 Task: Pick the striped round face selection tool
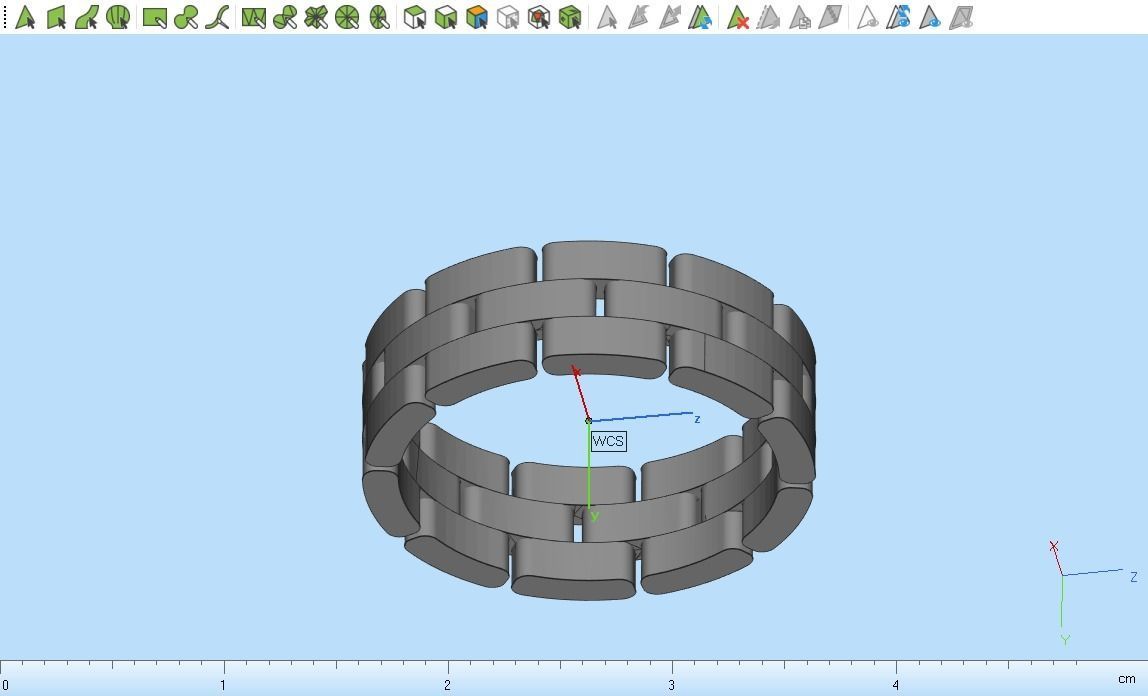point(118,17)
